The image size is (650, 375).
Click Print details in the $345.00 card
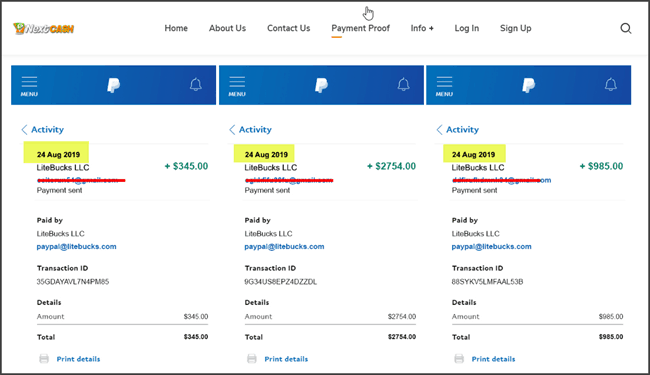(78, 359)
